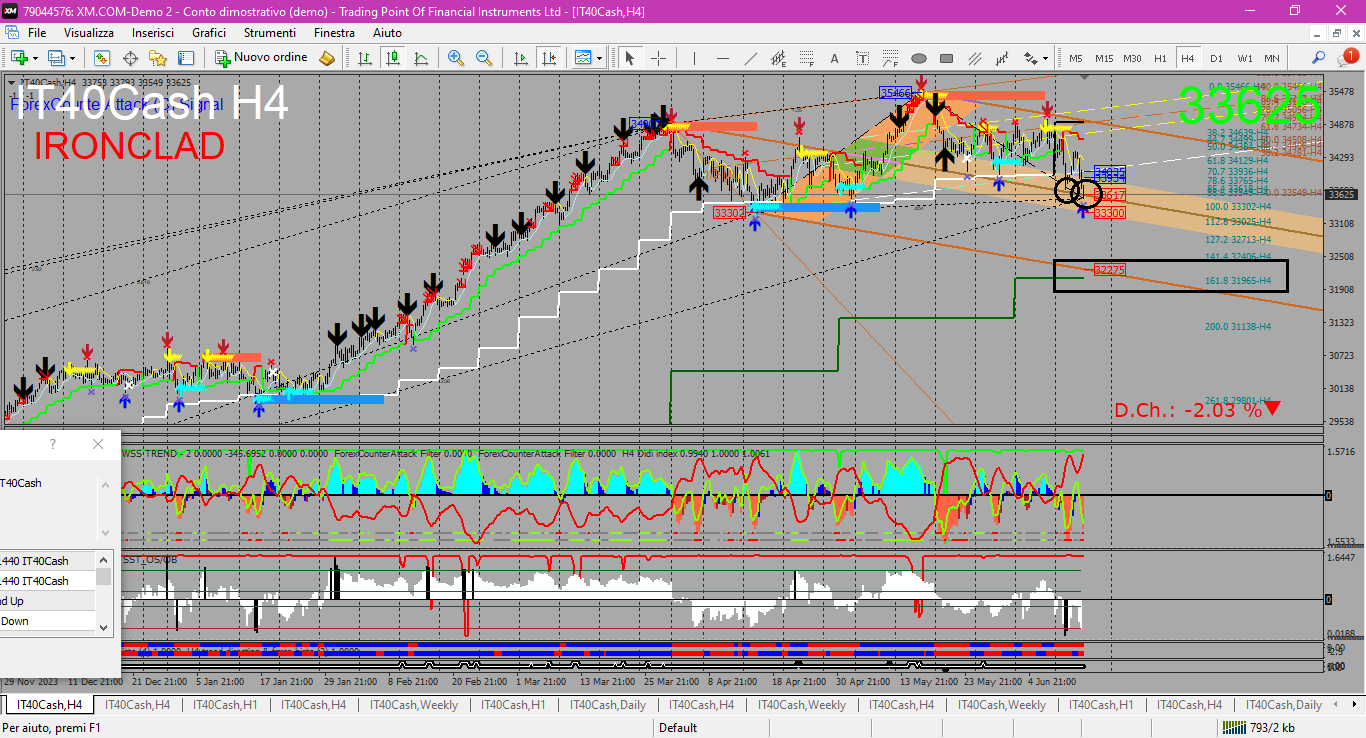
Task: Open the File menu
Action: click(x=37, y=32)
